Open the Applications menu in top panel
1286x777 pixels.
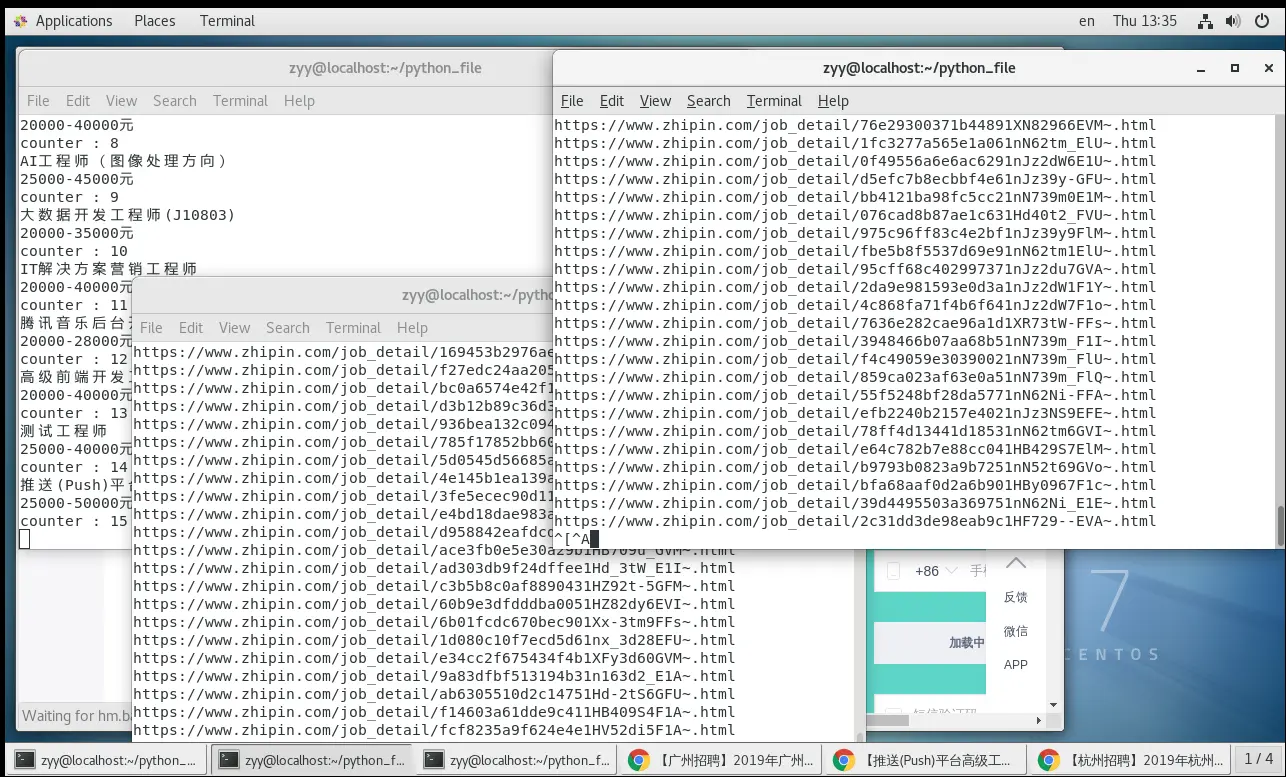74,20
